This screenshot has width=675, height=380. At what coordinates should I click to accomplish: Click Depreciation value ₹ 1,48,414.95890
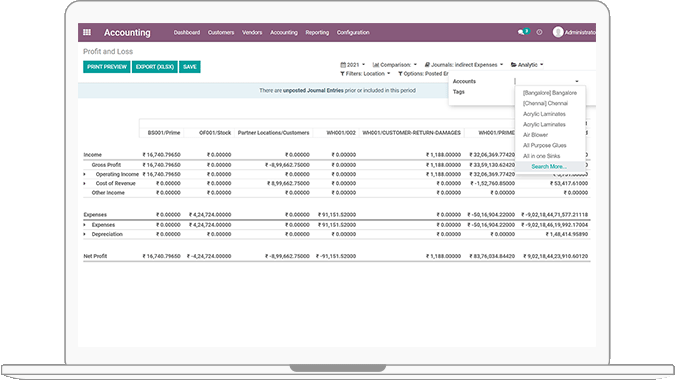(567, 234)
